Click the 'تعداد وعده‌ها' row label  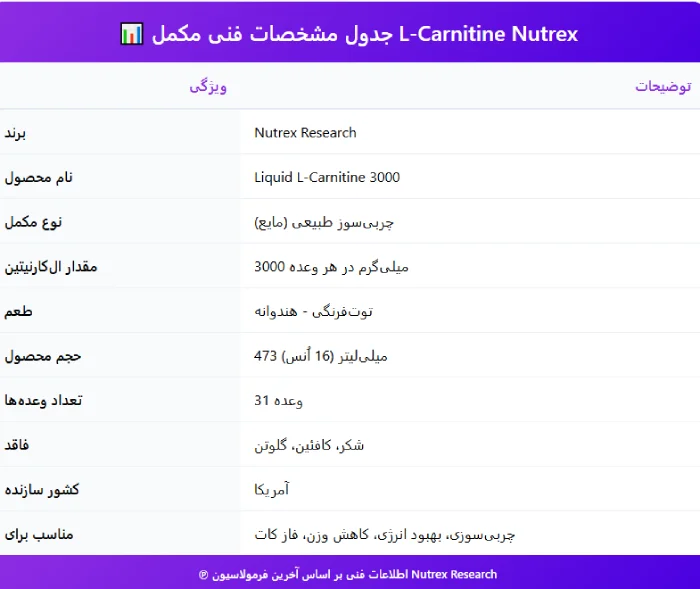click(x=43, y=400)
